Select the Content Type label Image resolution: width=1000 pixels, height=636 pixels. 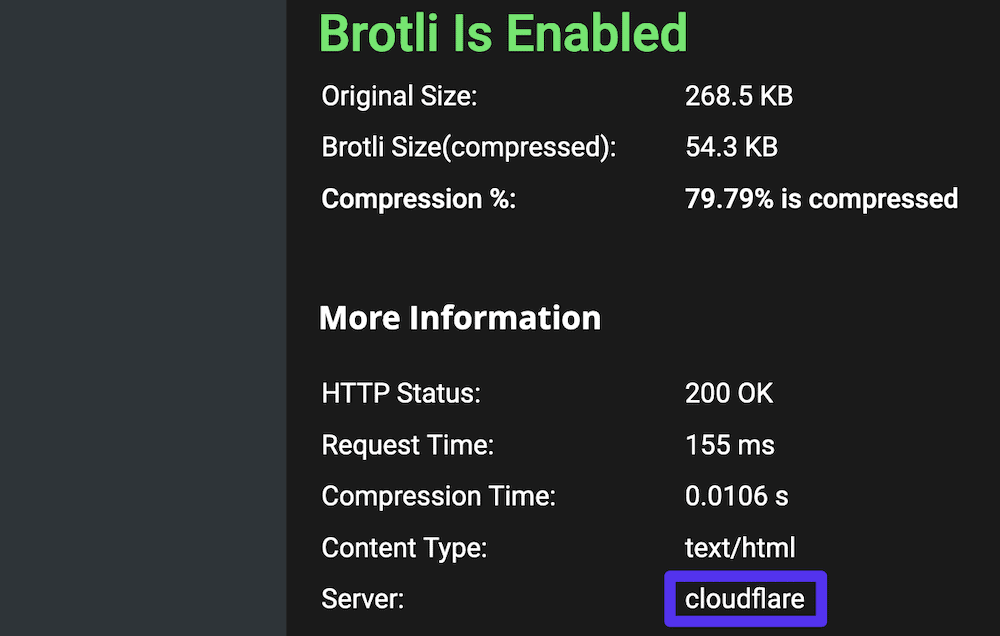[x=404, y=548]
